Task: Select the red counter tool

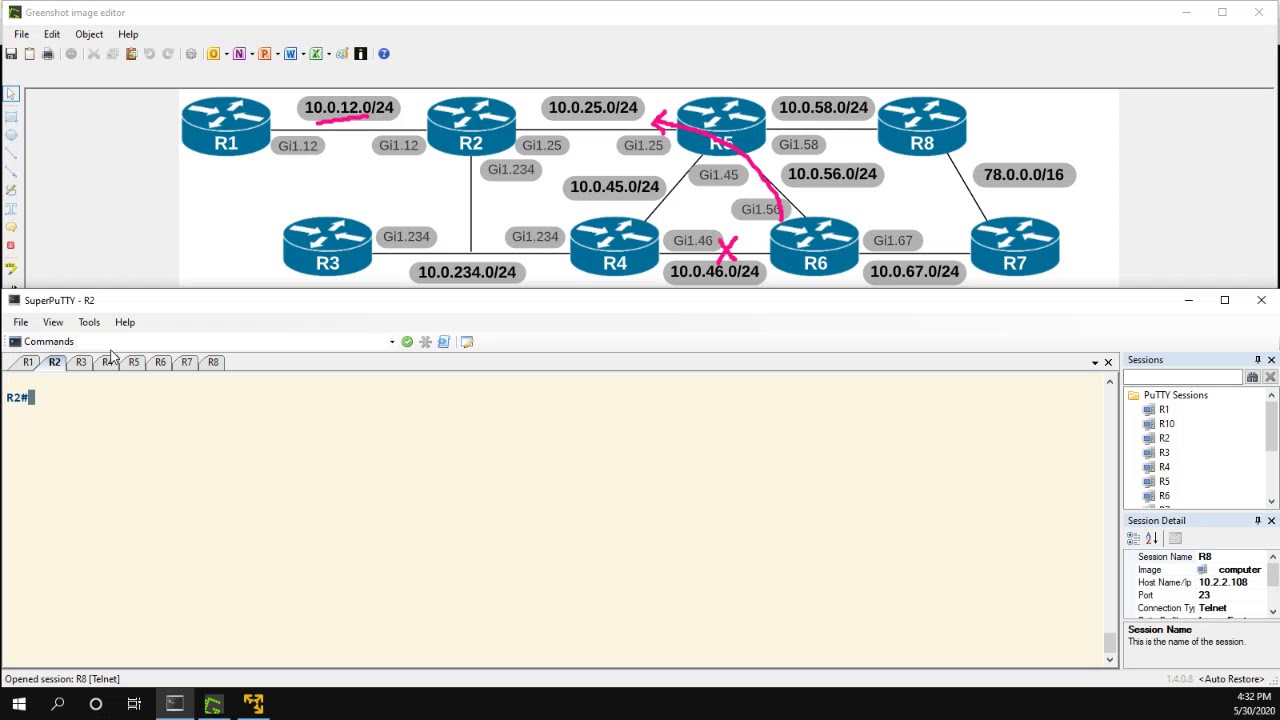Action: 11,246
